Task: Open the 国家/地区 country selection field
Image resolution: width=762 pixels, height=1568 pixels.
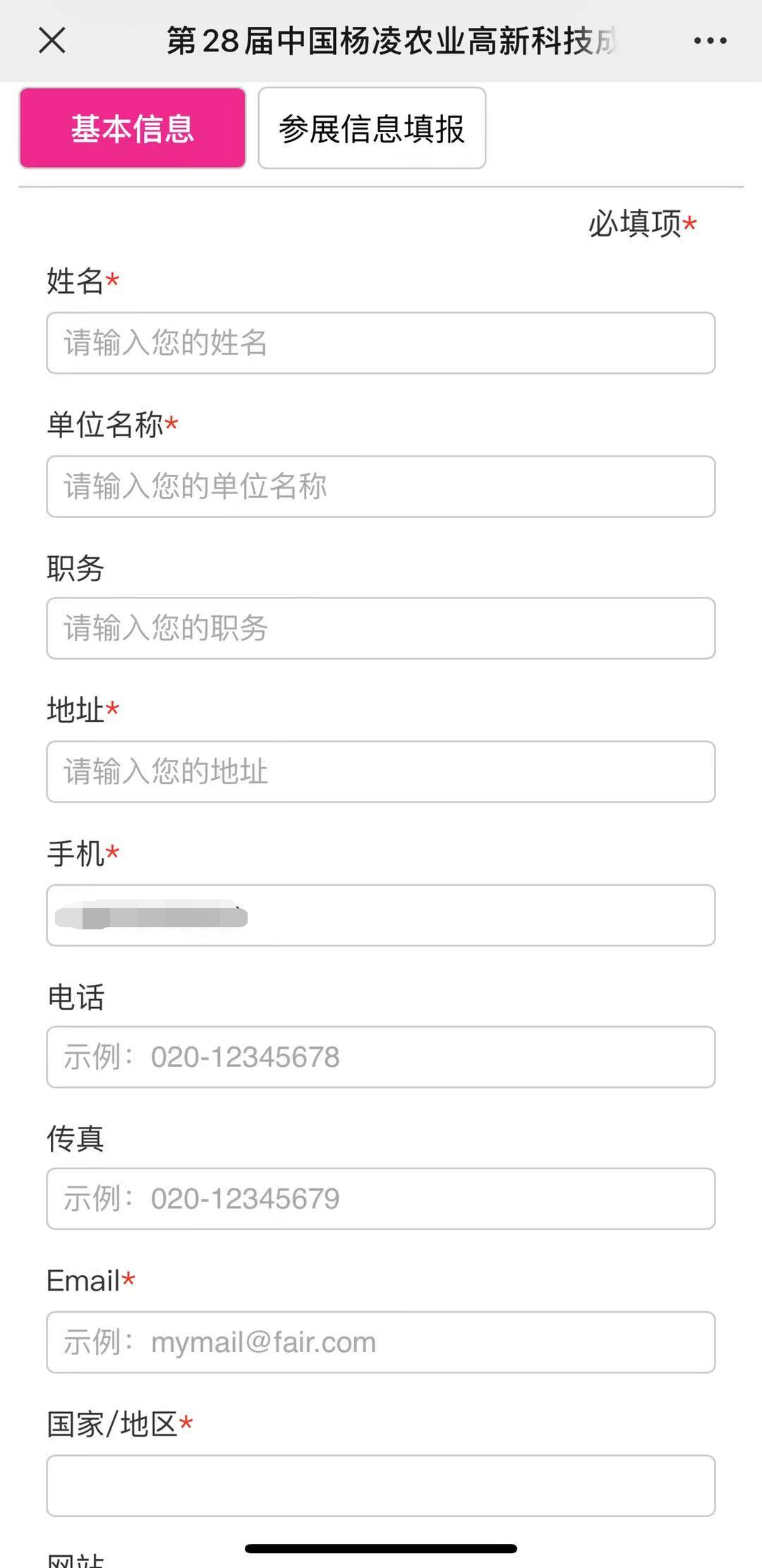Action: click(x=381, y=1485)
